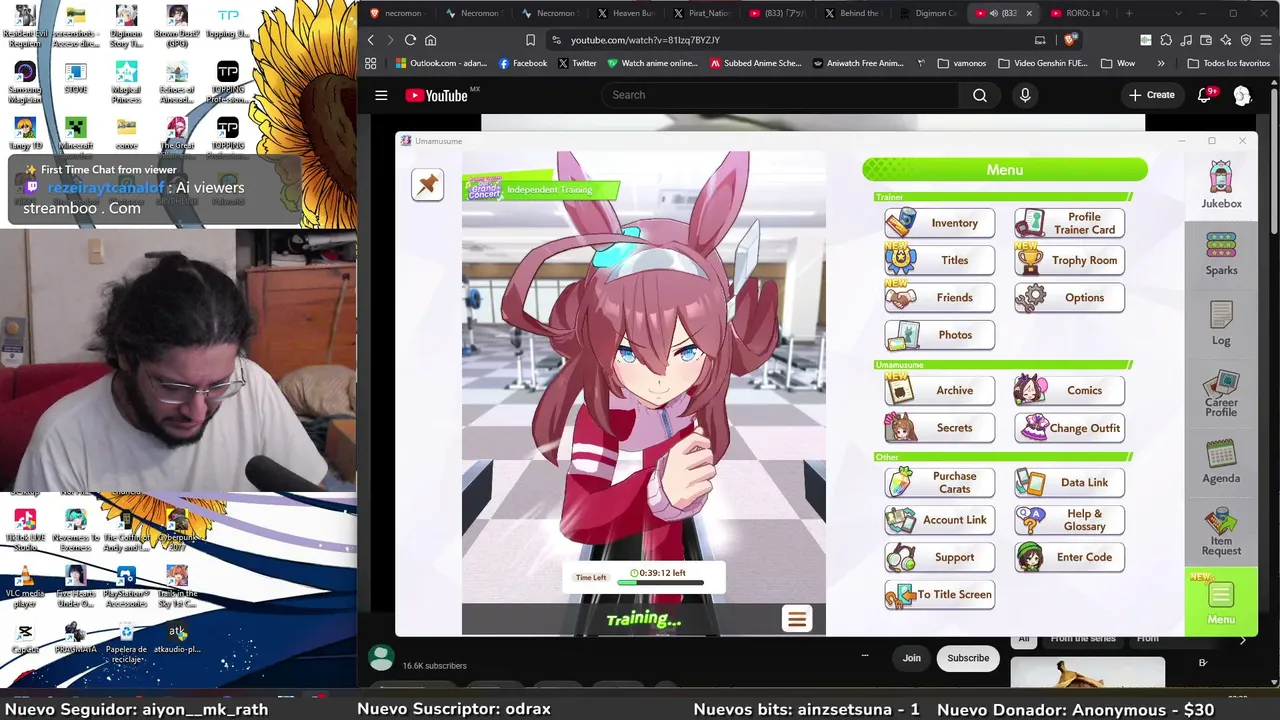Open the YouTube Create menu
This screenshot has height=720, width=1280.
[1151, 95]
